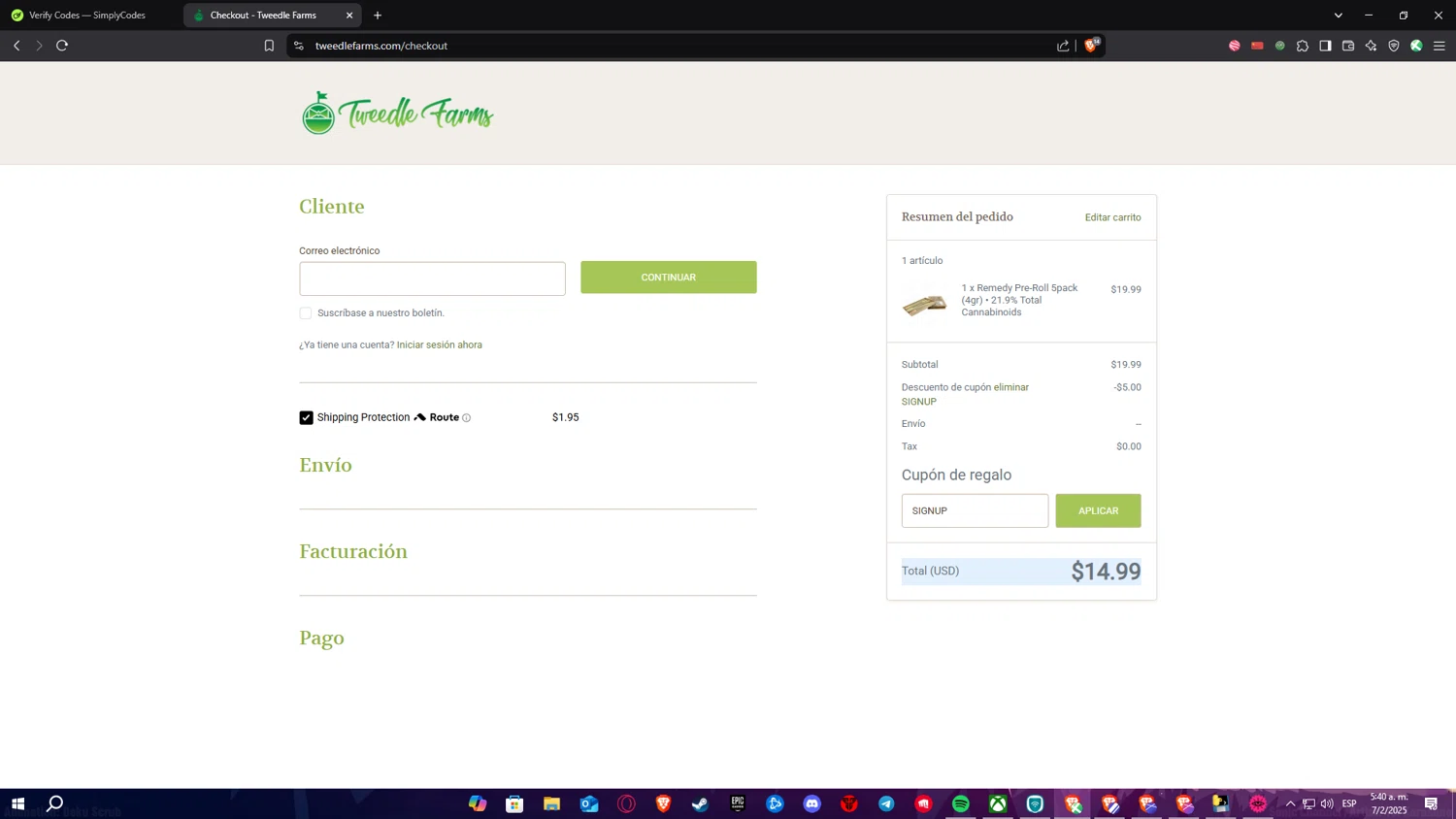Click the APLICAR coupon button

pos(1098,510)
